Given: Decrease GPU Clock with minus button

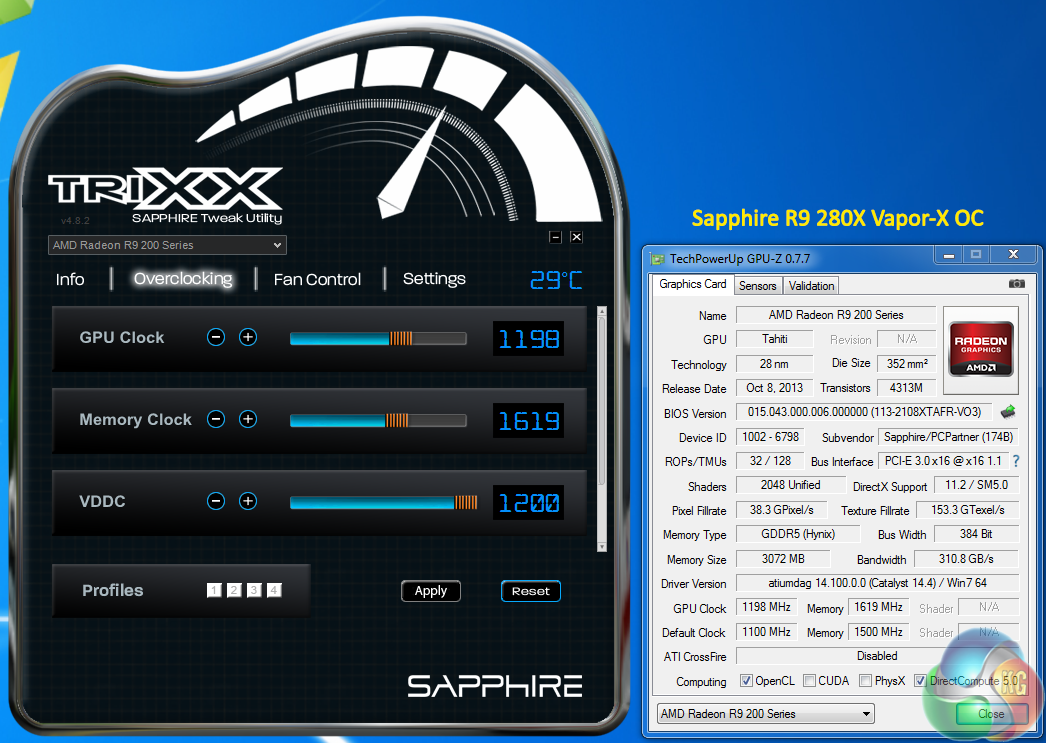Looking at the screenshot, I should pos(215,337).
